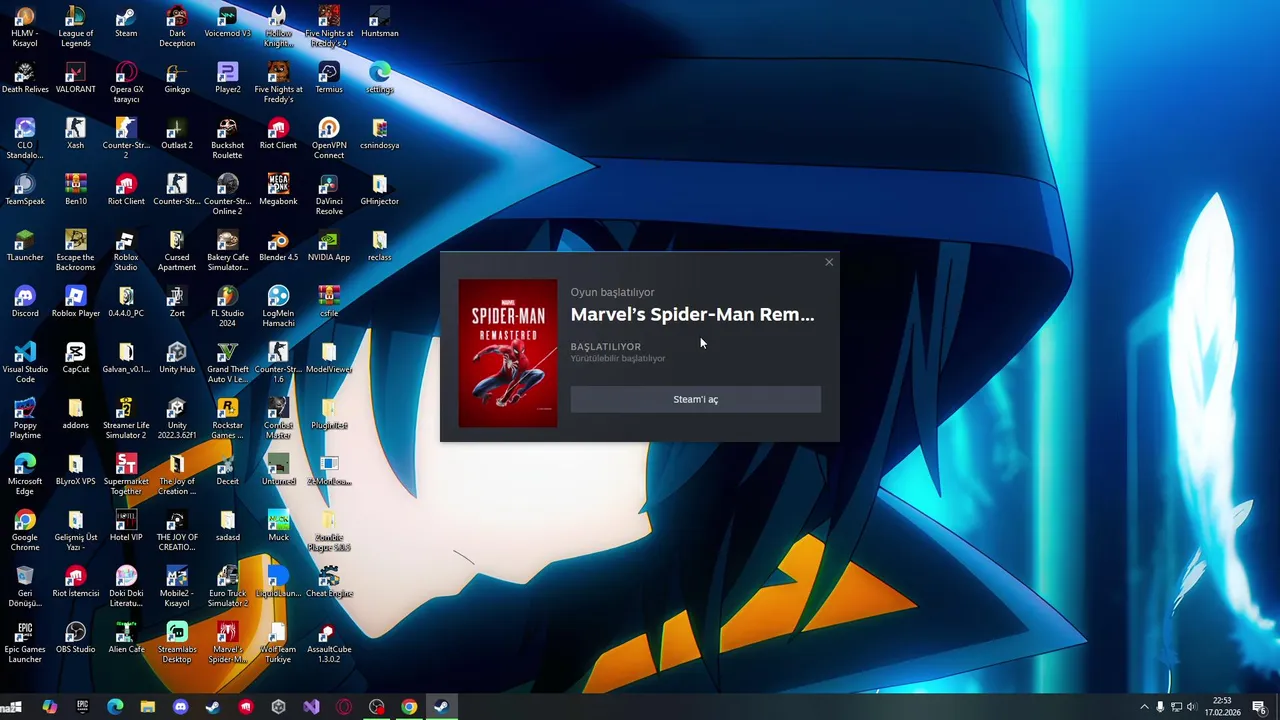This screenshot has width=1280, height=720.
Task: Open Google Chrome from the taskbar
Action: pyautogui.click(x=409, y=707)
